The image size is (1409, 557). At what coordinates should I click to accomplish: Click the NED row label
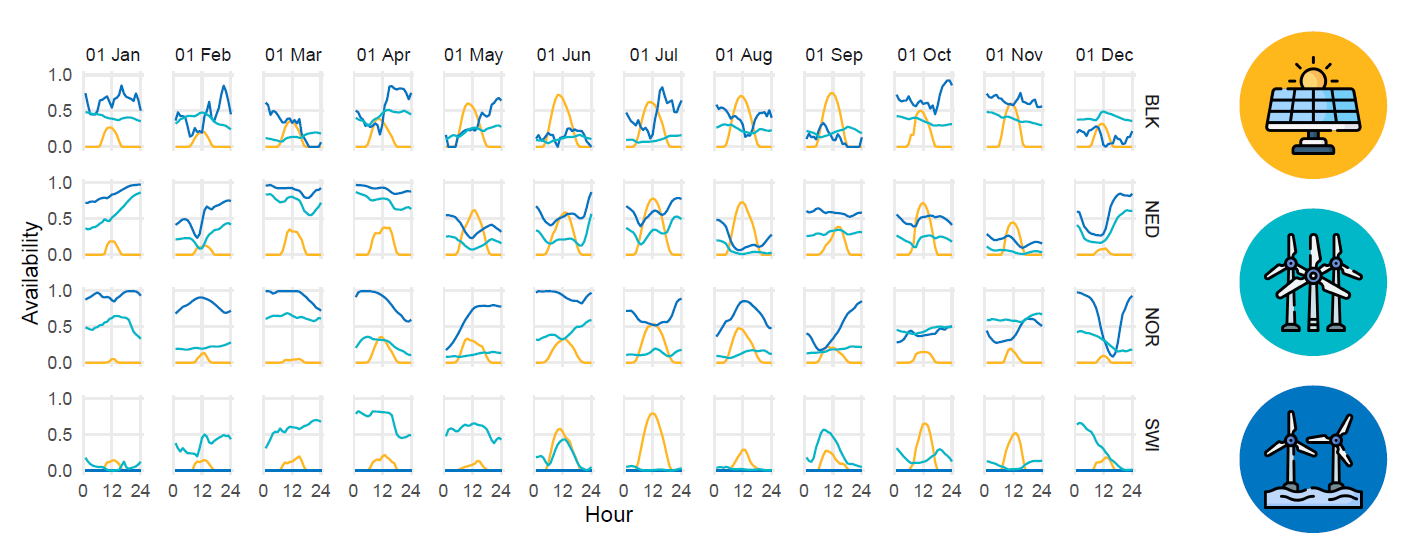[x=1151, y=219]
